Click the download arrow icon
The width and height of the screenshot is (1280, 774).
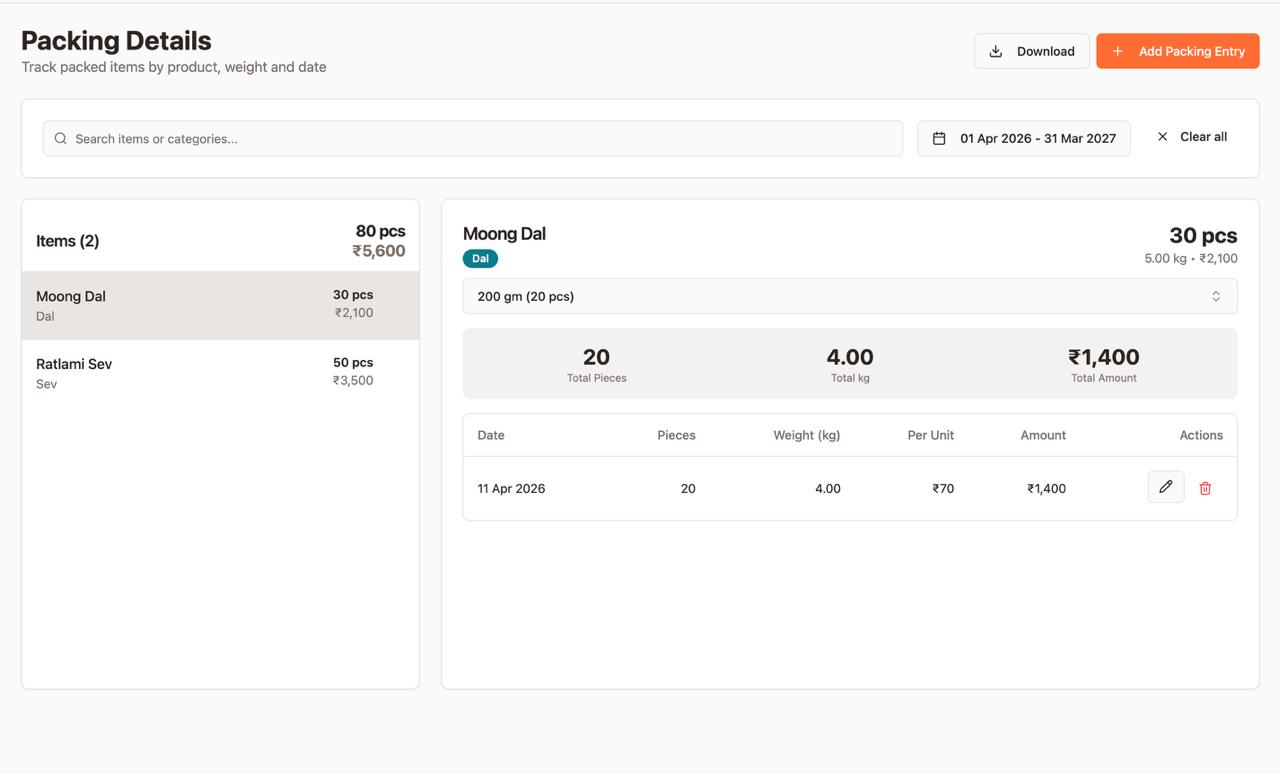click(996, 51)
